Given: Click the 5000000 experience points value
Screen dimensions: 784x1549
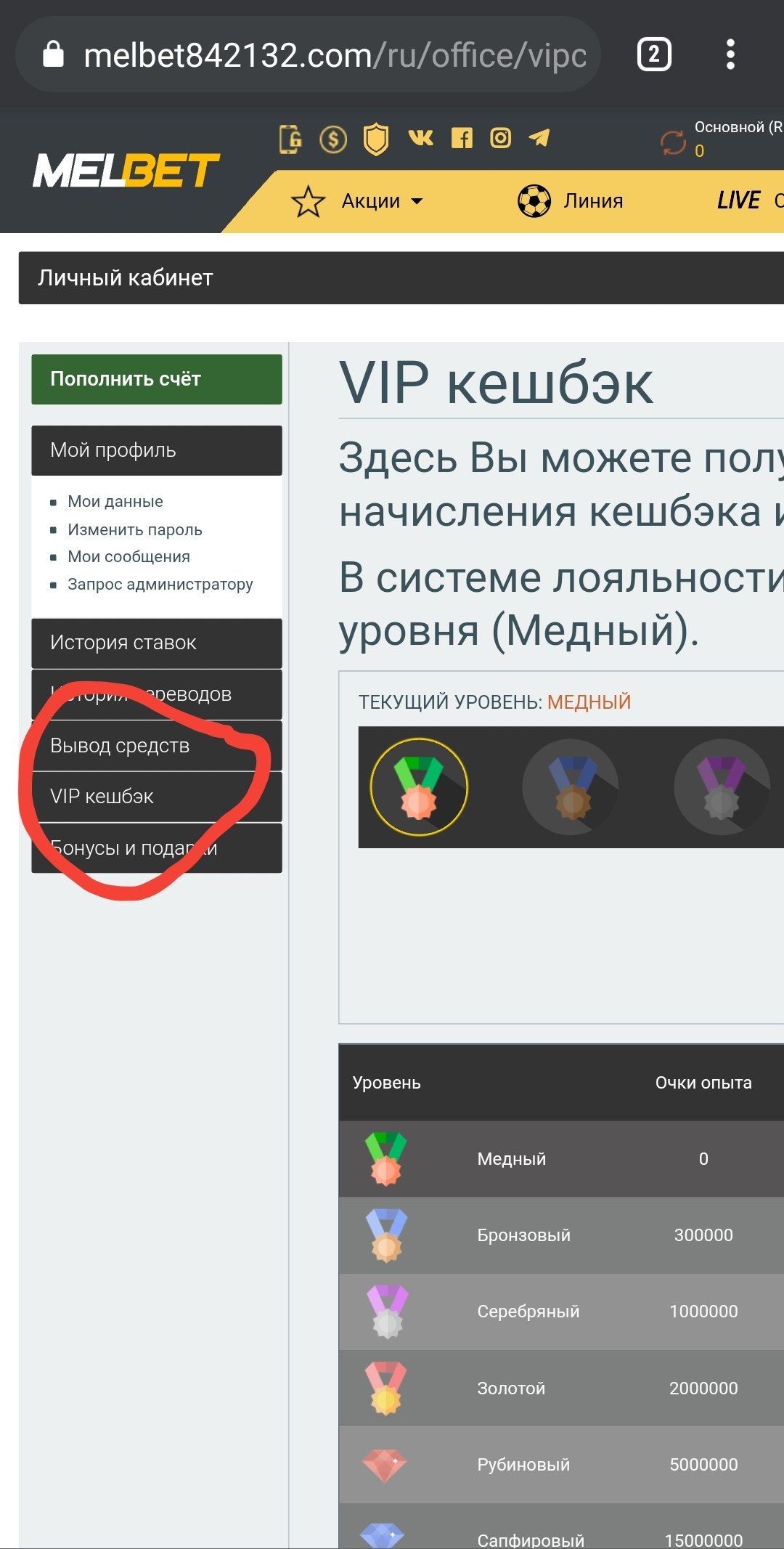Looking at the screenshot, I should (703, 1465).
